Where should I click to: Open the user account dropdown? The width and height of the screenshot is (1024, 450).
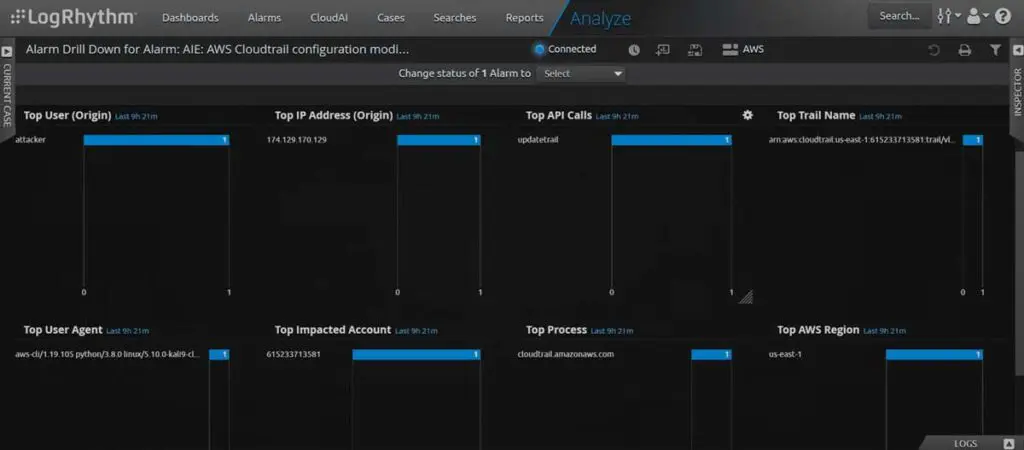tap(978, 16)
